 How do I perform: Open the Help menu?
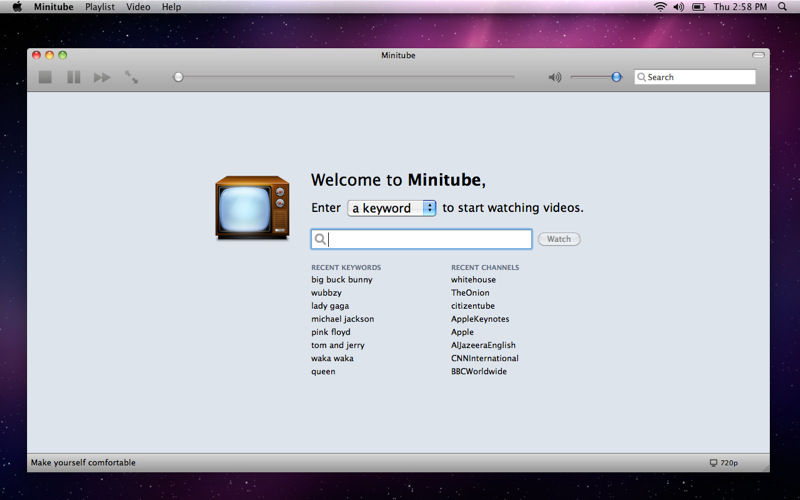click(171, 7)
